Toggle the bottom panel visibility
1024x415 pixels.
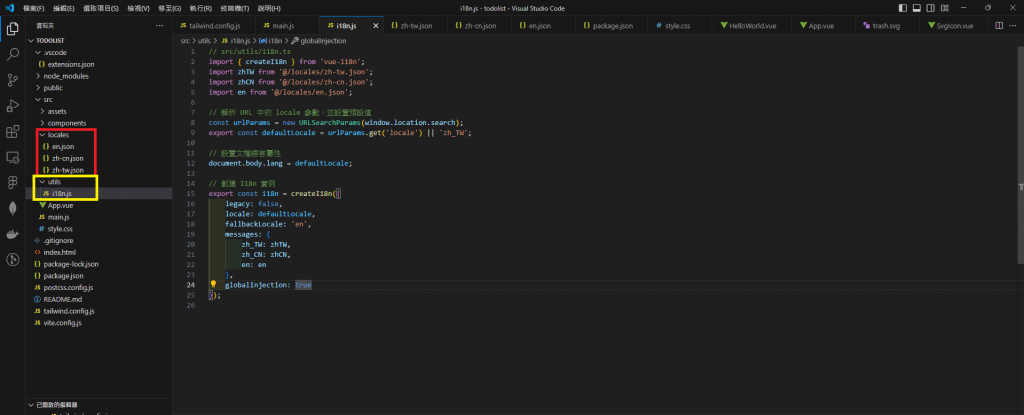[x=916, y=8]
